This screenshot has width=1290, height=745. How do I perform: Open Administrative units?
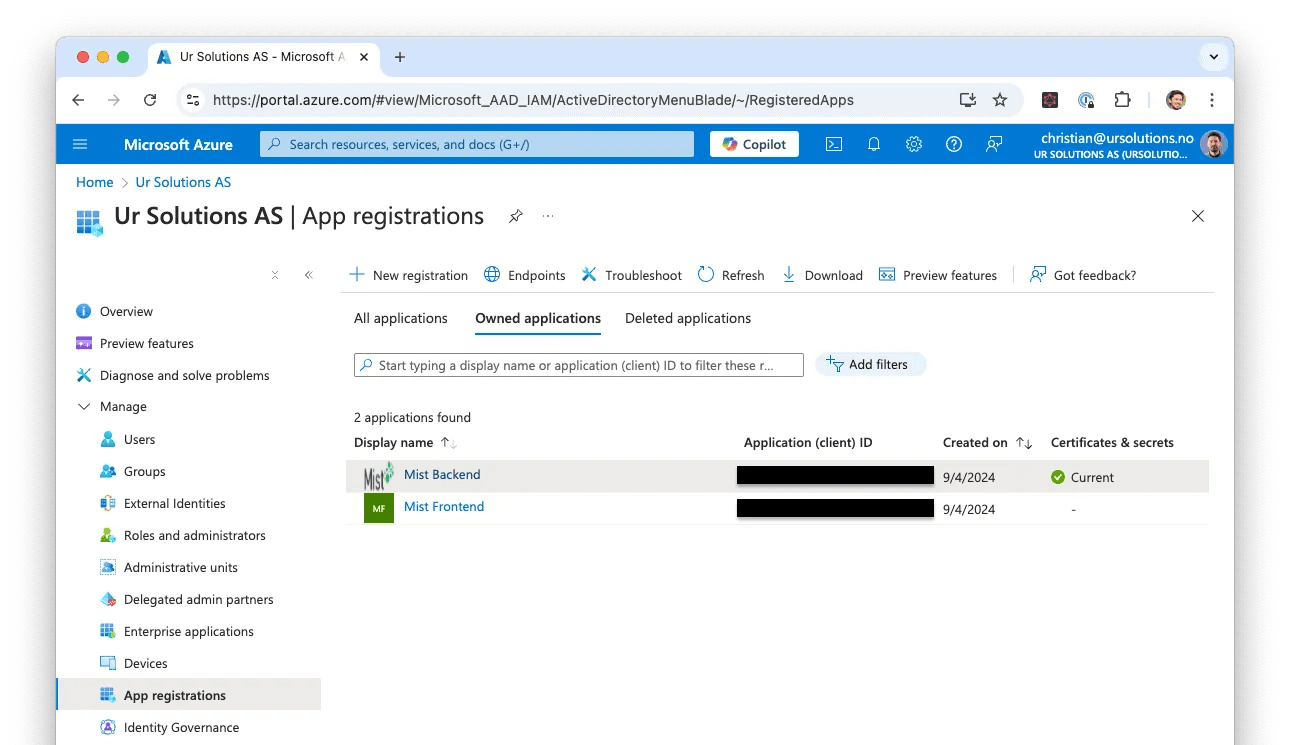pos(181,568)
